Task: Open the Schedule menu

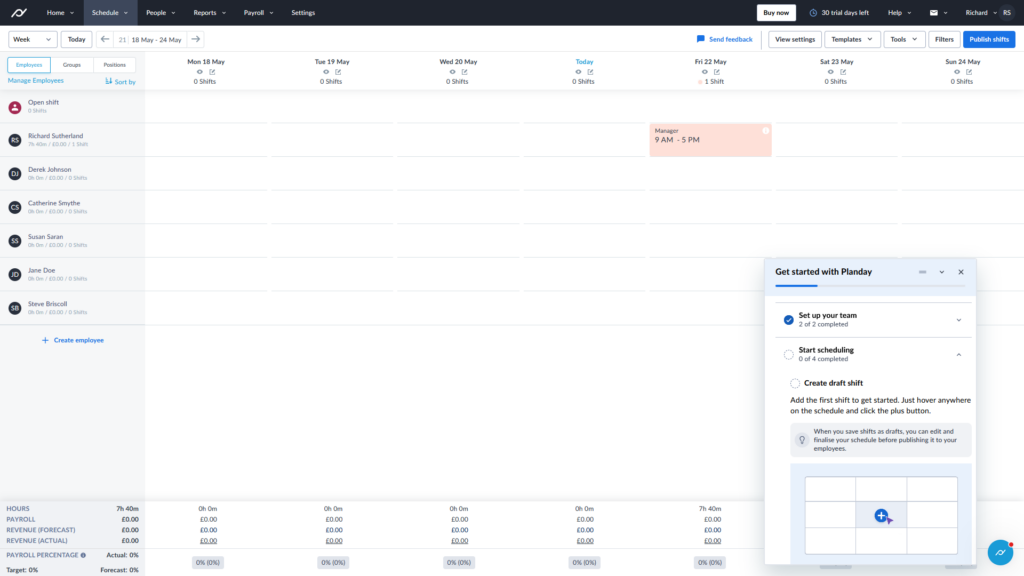Action: (110, 12)
